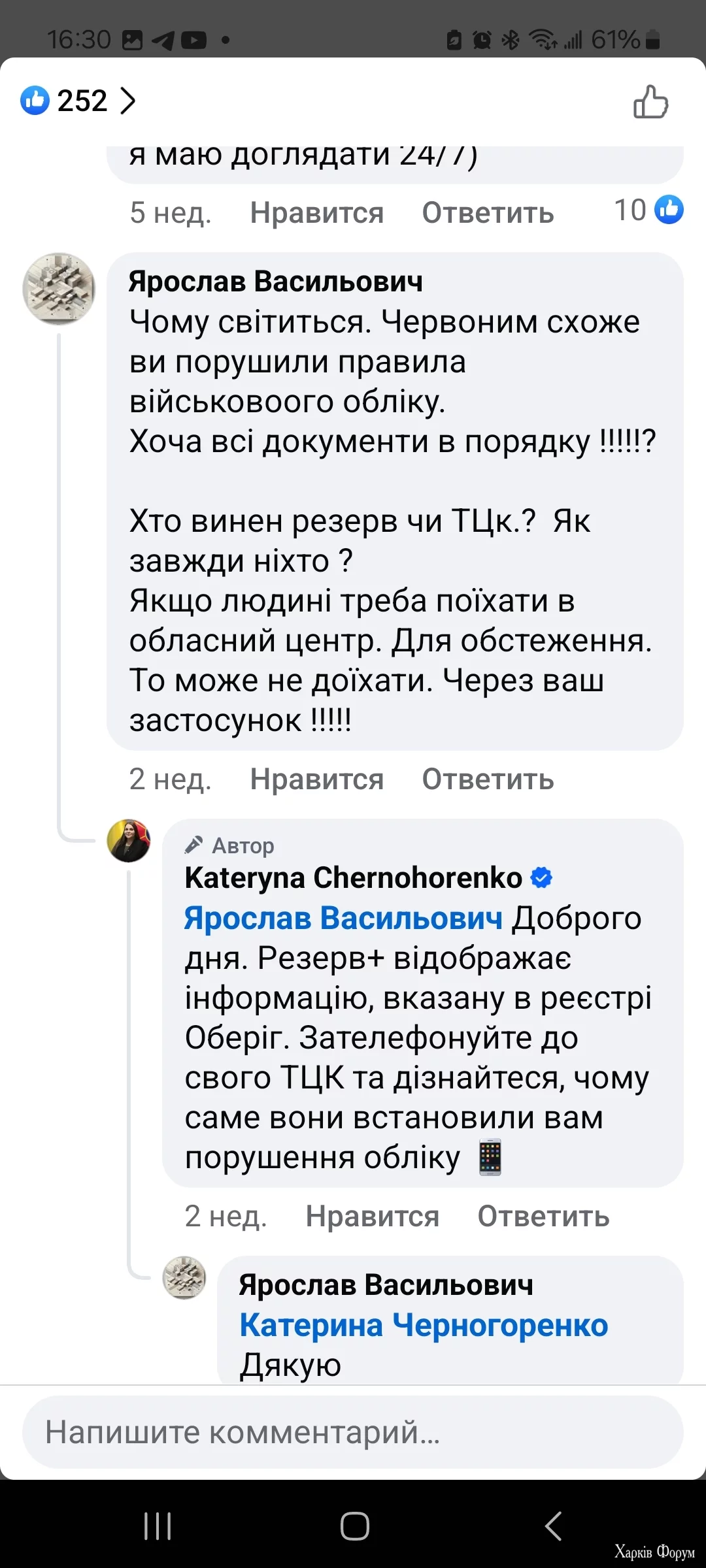The height and width of the screenshot is (1568, 706).
Task: Tap Ответить under Yaroslav's comment
Action: 488,779
